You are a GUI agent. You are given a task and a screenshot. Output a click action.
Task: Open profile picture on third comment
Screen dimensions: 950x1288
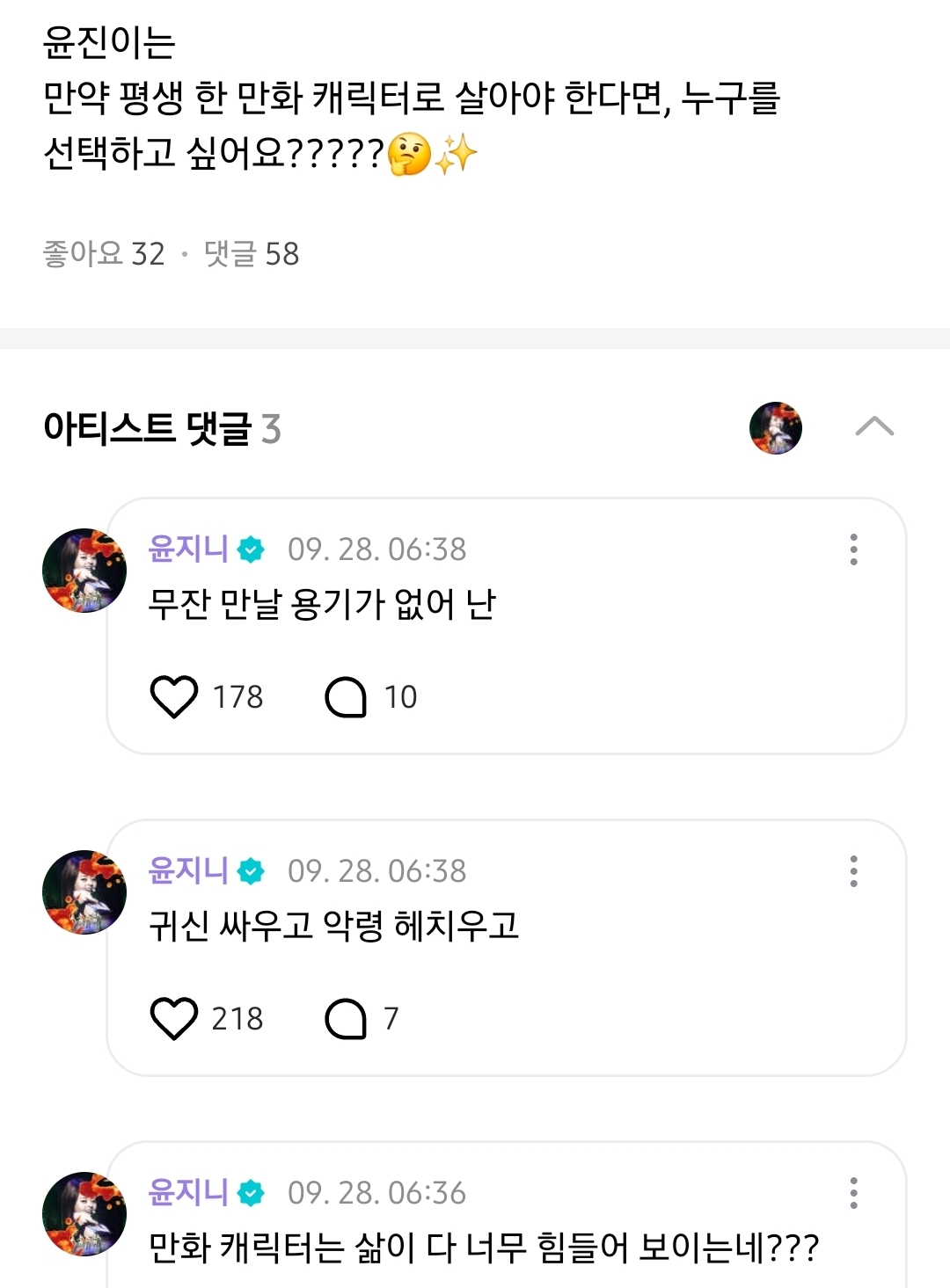tap(84, 1214)
